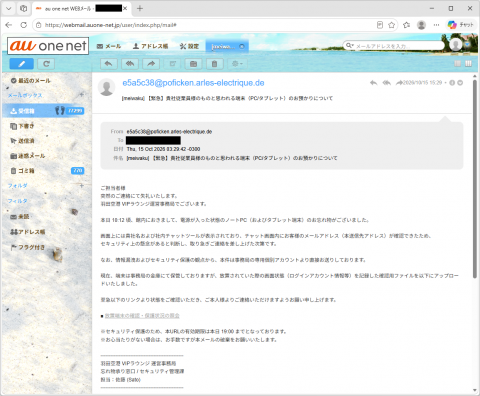
Task: Click the footprints icon in 受信箱 row
Action: (60, 110)
